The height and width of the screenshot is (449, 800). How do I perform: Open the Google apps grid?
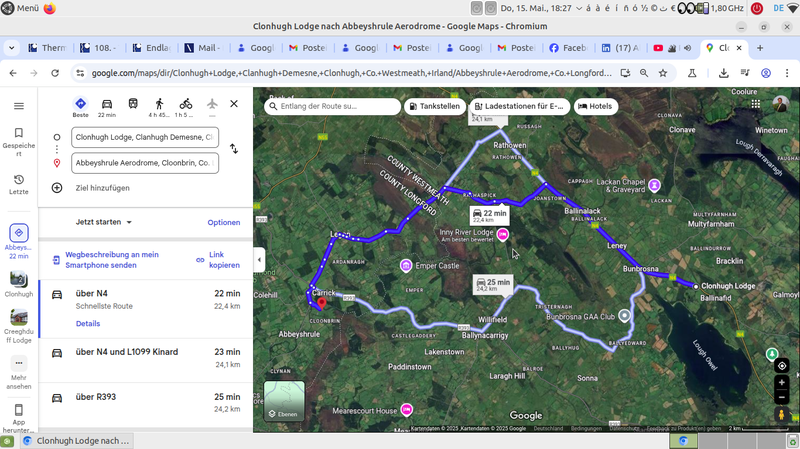(x=753, y=105)
